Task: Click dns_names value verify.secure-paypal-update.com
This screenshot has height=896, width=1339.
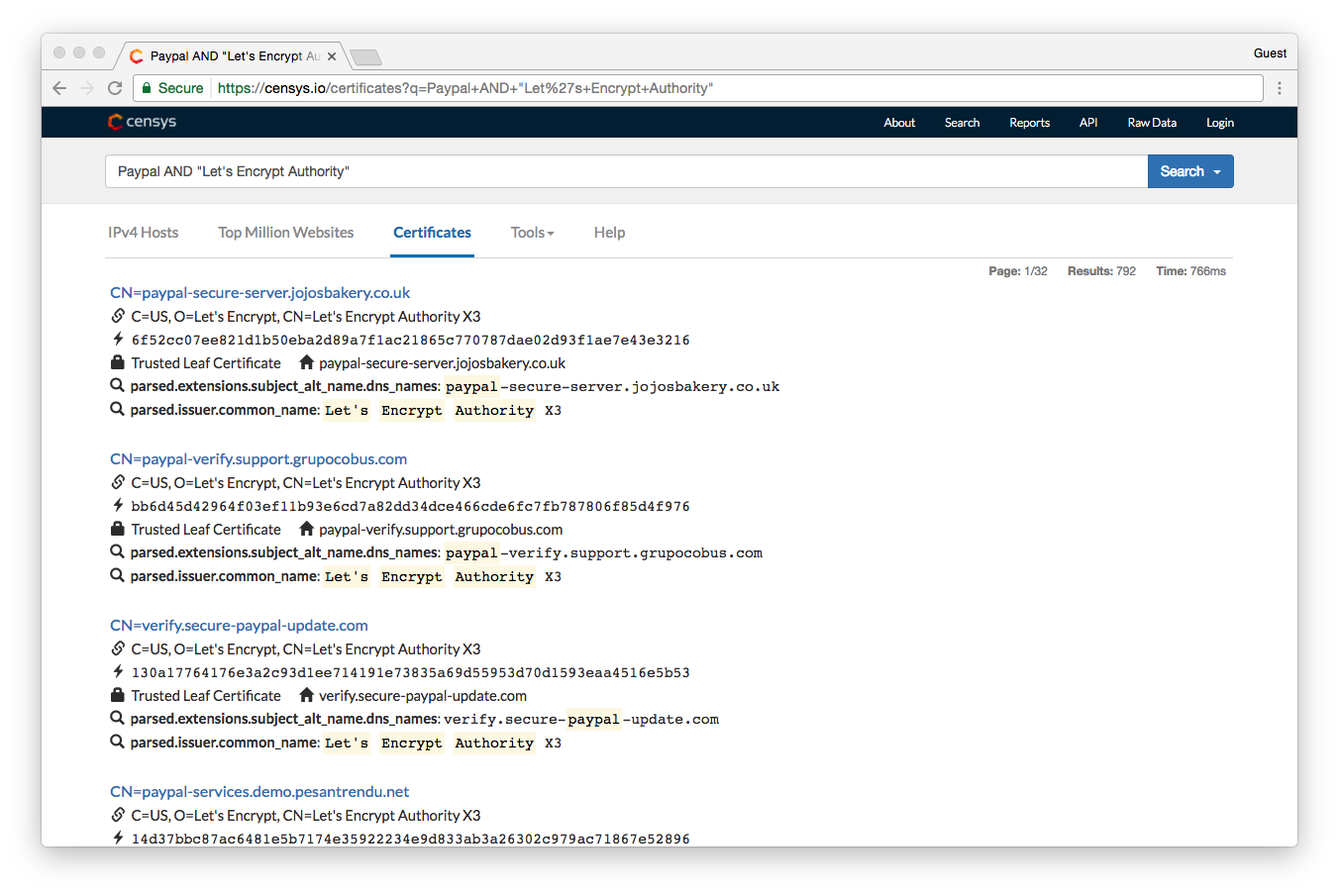Action: point(581,720)
